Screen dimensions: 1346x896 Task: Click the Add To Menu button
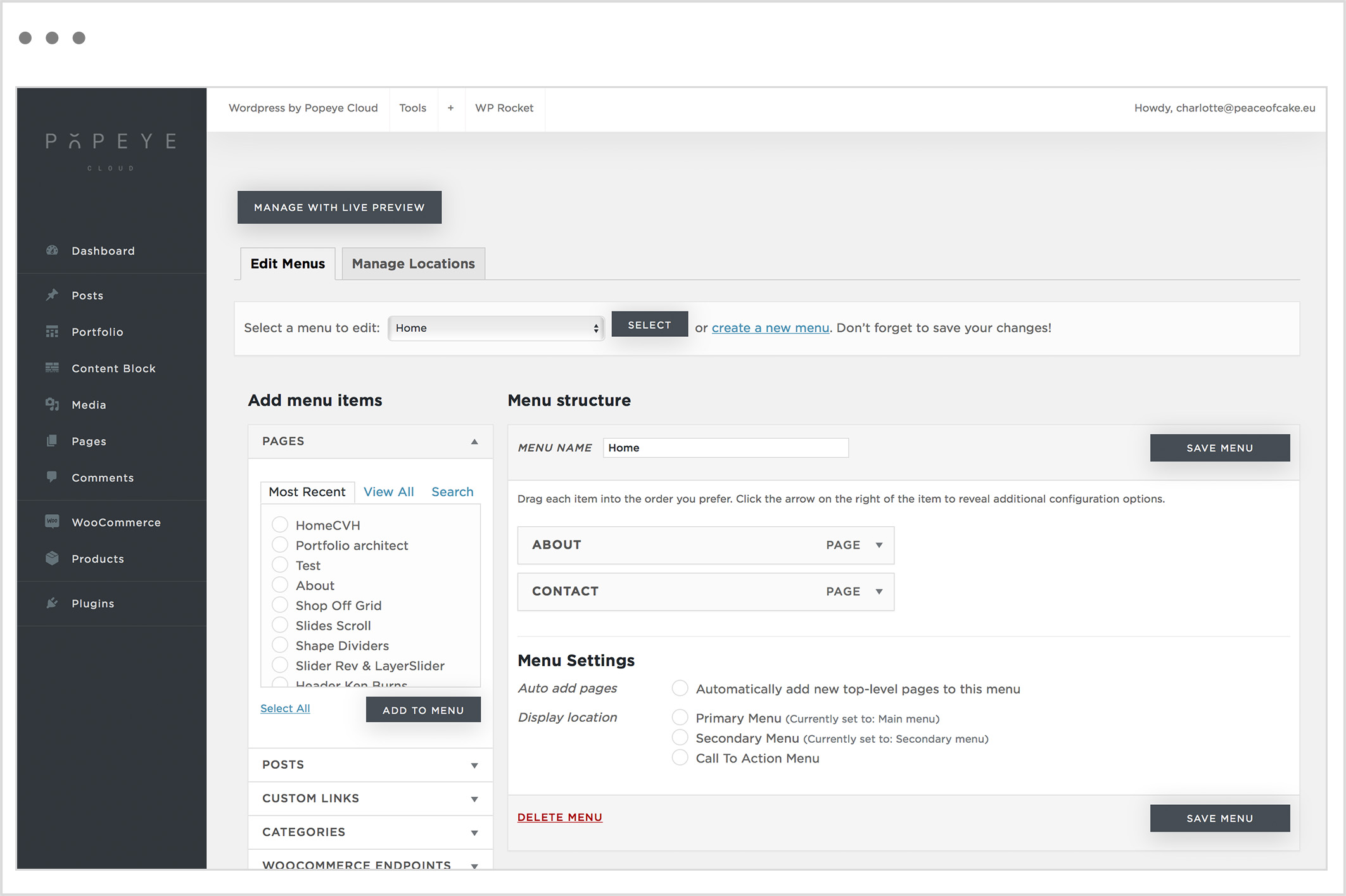tap(423, 710)
